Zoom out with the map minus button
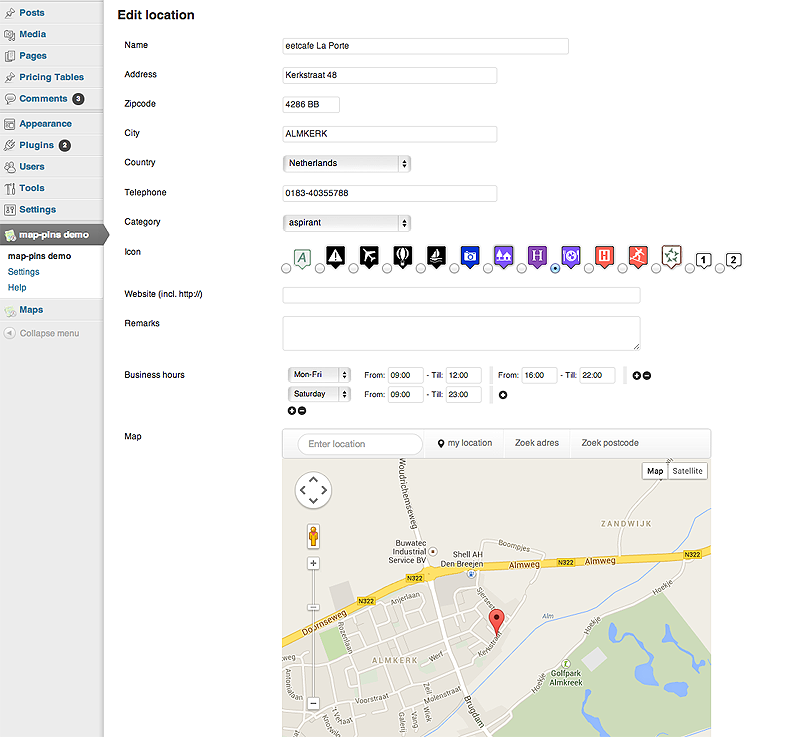Viewport: 800px width, 737px height. click(x=313, y=704)
